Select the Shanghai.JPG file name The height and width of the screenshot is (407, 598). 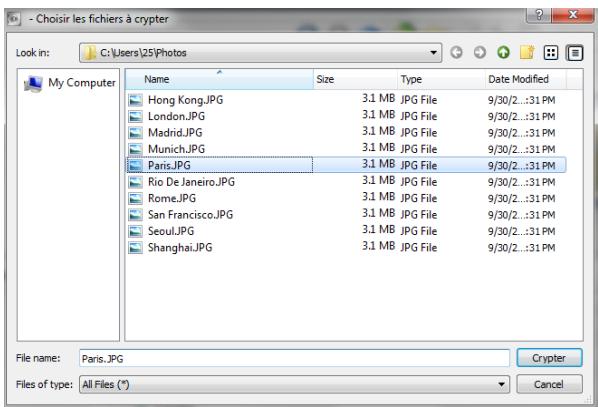[x=180, y=248]
